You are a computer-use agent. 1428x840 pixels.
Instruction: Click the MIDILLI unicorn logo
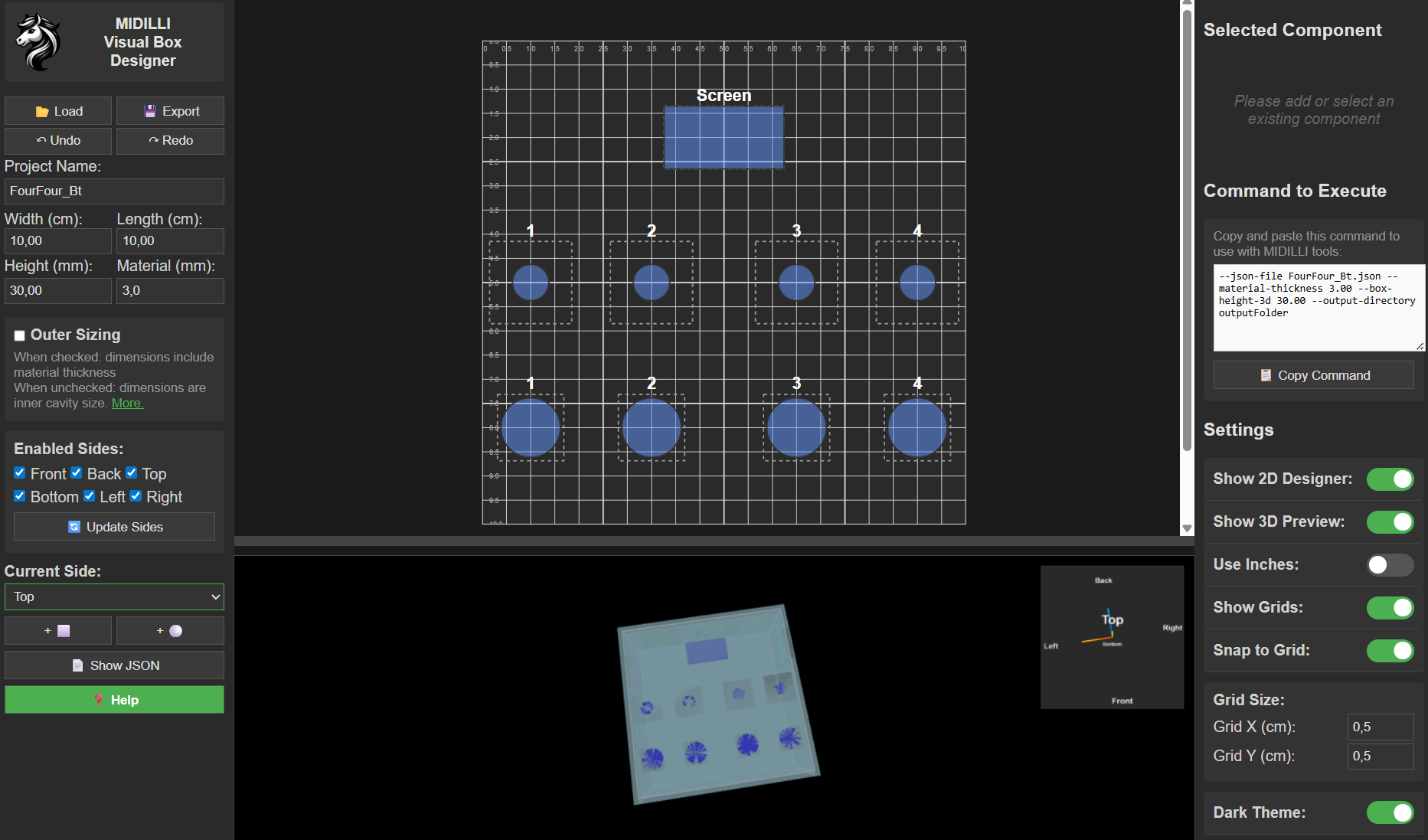point(38,42)
